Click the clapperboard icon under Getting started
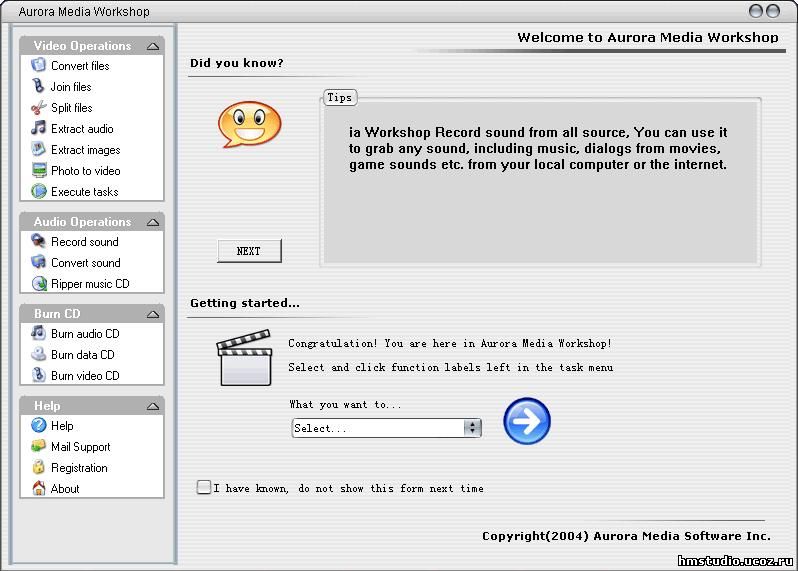 tap(245, 358)
